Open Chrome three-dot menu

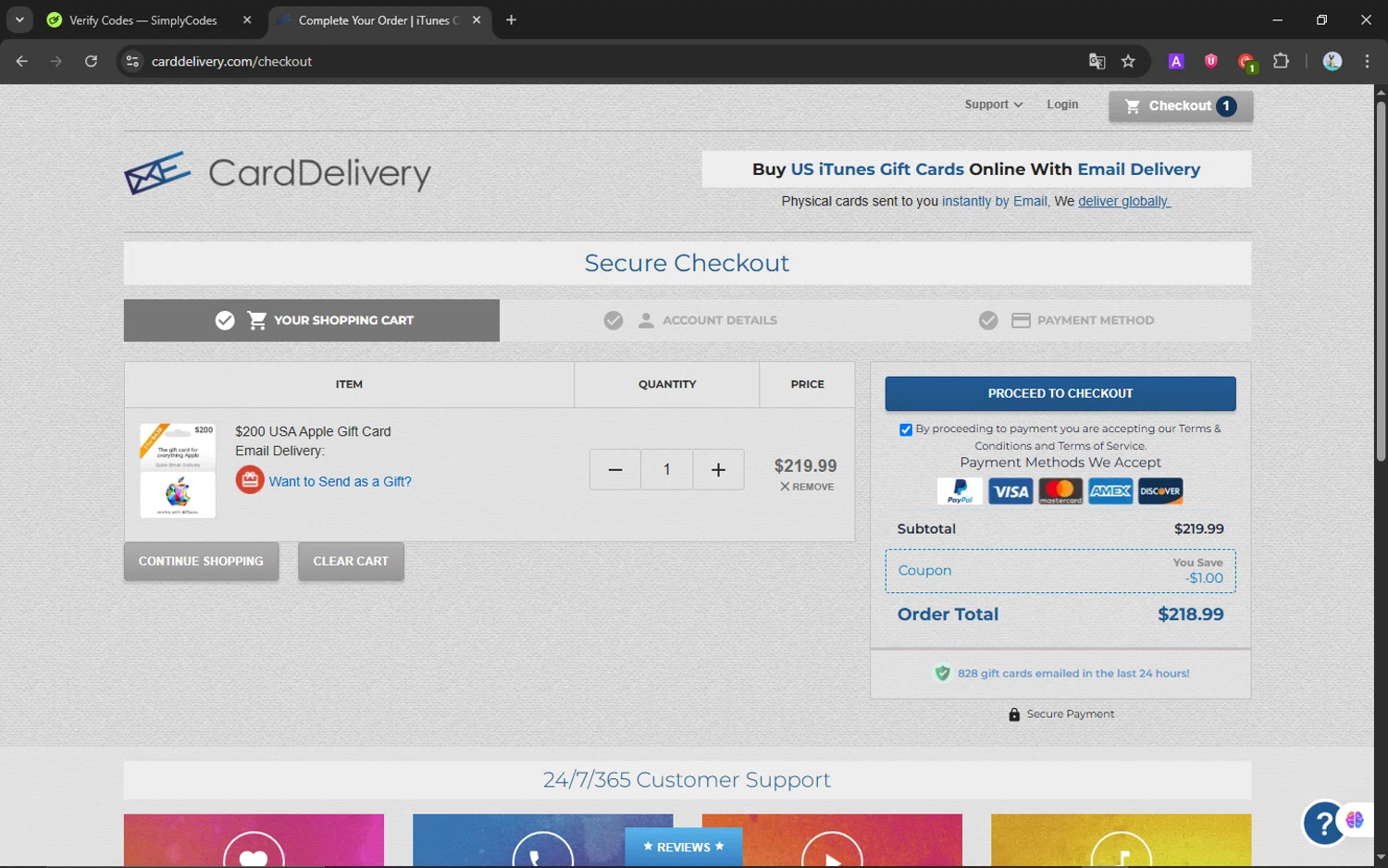[x=1367, y=61]
